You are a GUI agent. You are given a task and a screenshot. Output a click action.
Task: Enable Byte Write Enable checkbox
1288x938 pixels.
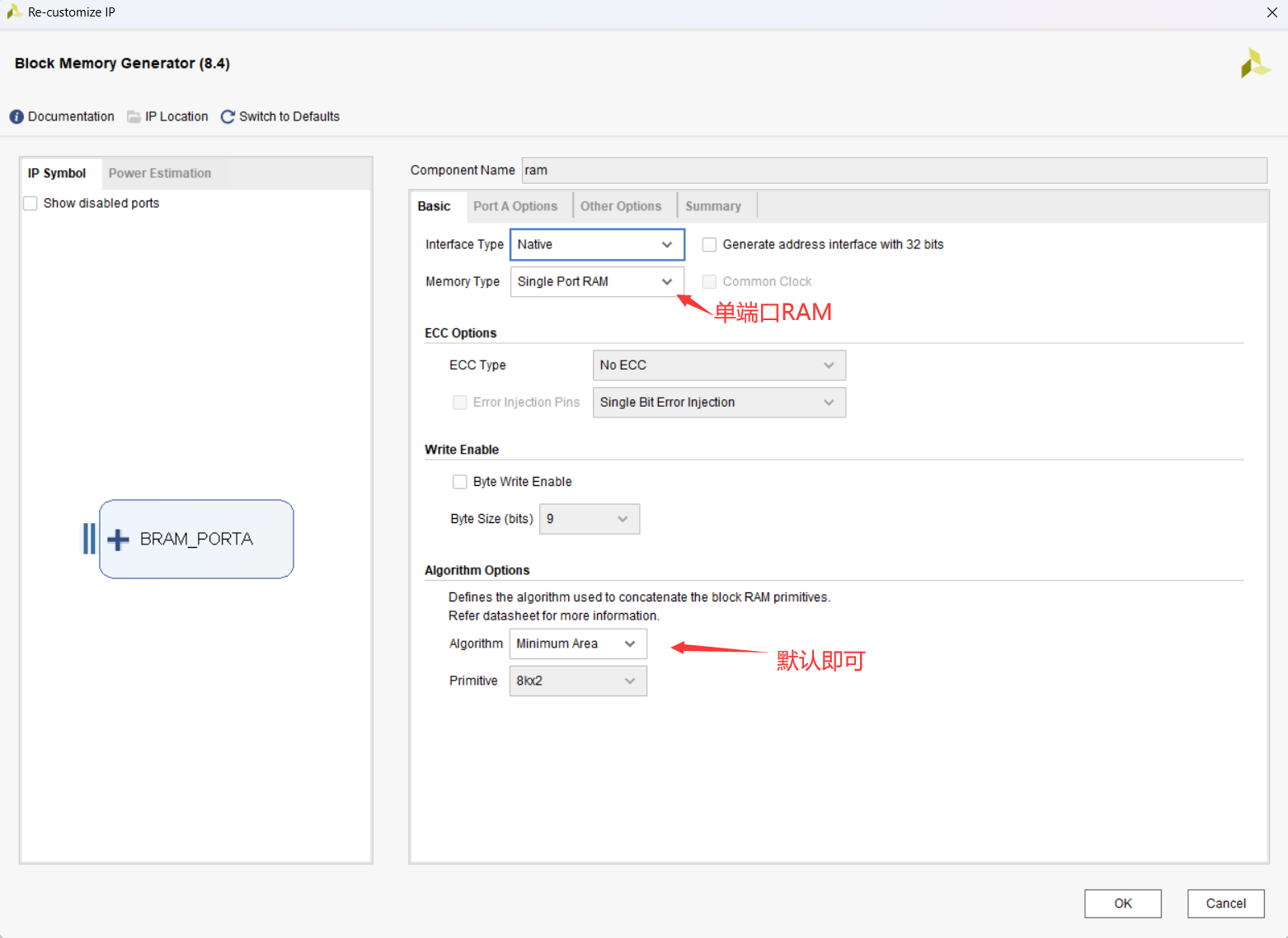460,482
